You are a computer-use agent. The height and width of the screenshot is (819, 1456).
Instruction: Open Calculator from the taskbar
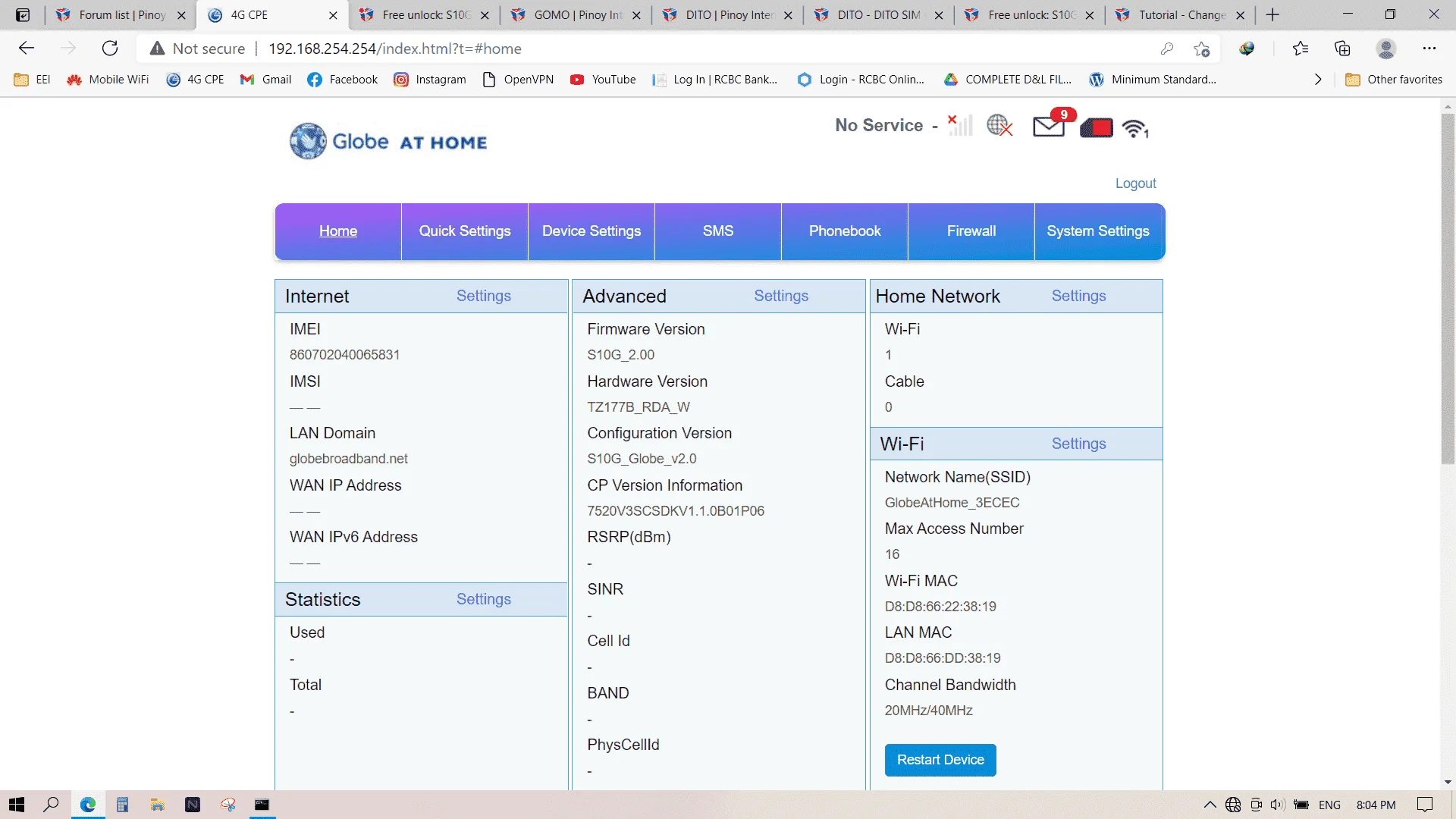click(x=122, y=805)
